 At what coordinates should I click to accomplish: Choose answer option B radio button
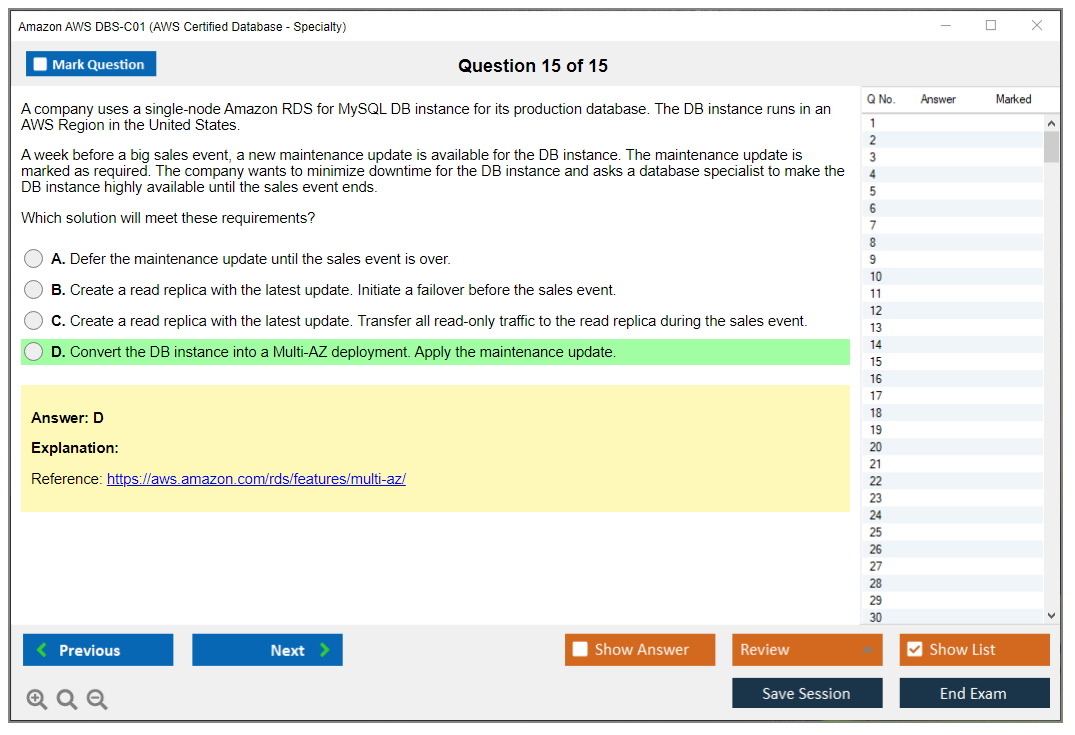pyautogui.click(x=34, y=290)
